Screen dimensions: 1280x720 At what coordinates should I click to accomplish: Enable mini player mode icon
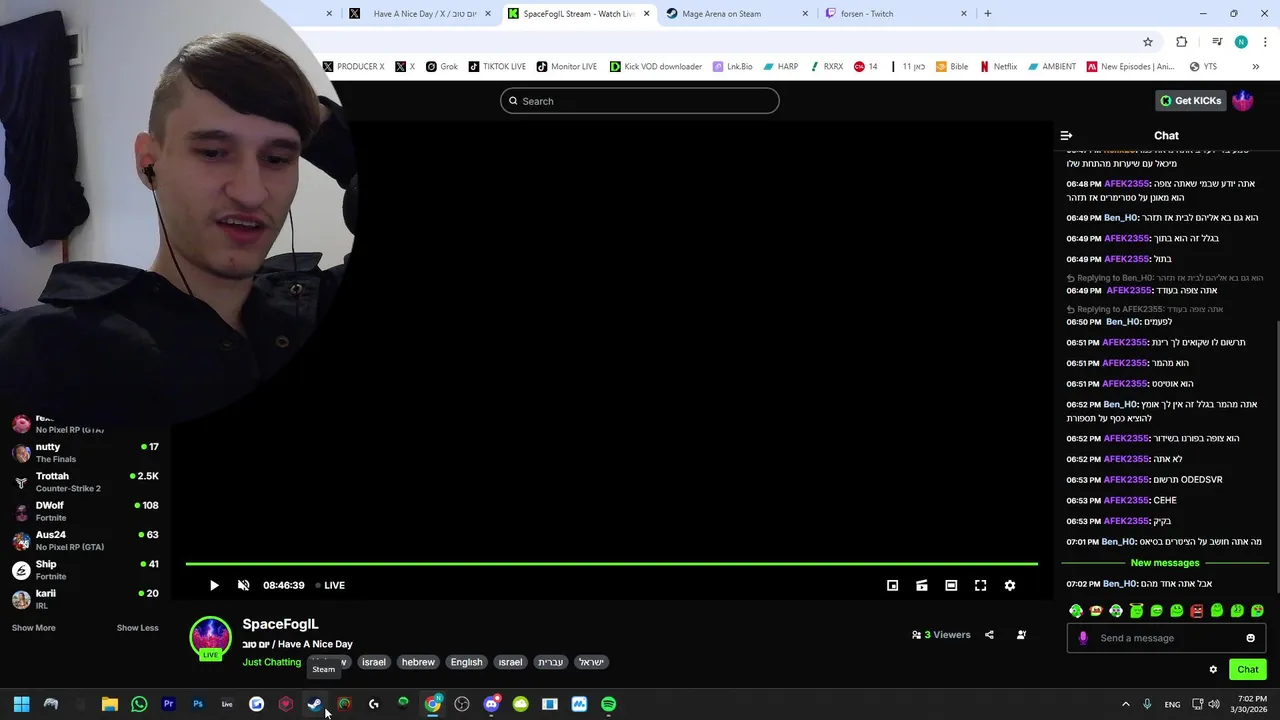click(x=893, y=586)
